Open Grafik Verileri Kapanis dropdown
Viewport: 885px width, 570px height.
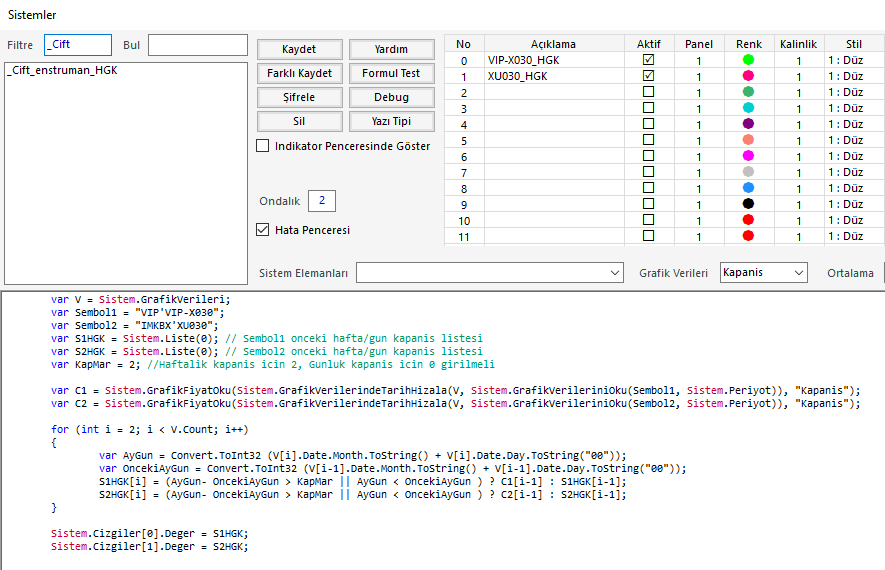point(764,273)
